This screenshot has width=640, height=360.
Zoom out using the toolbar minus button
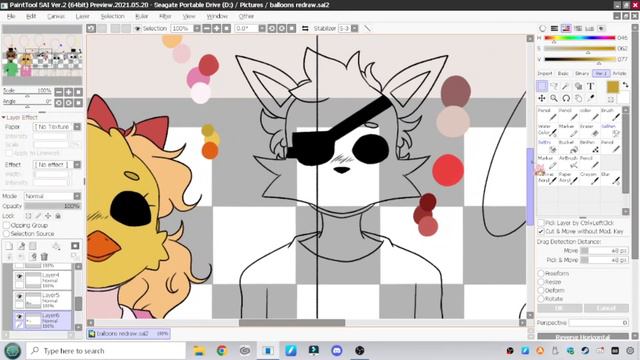coord(207,28)
